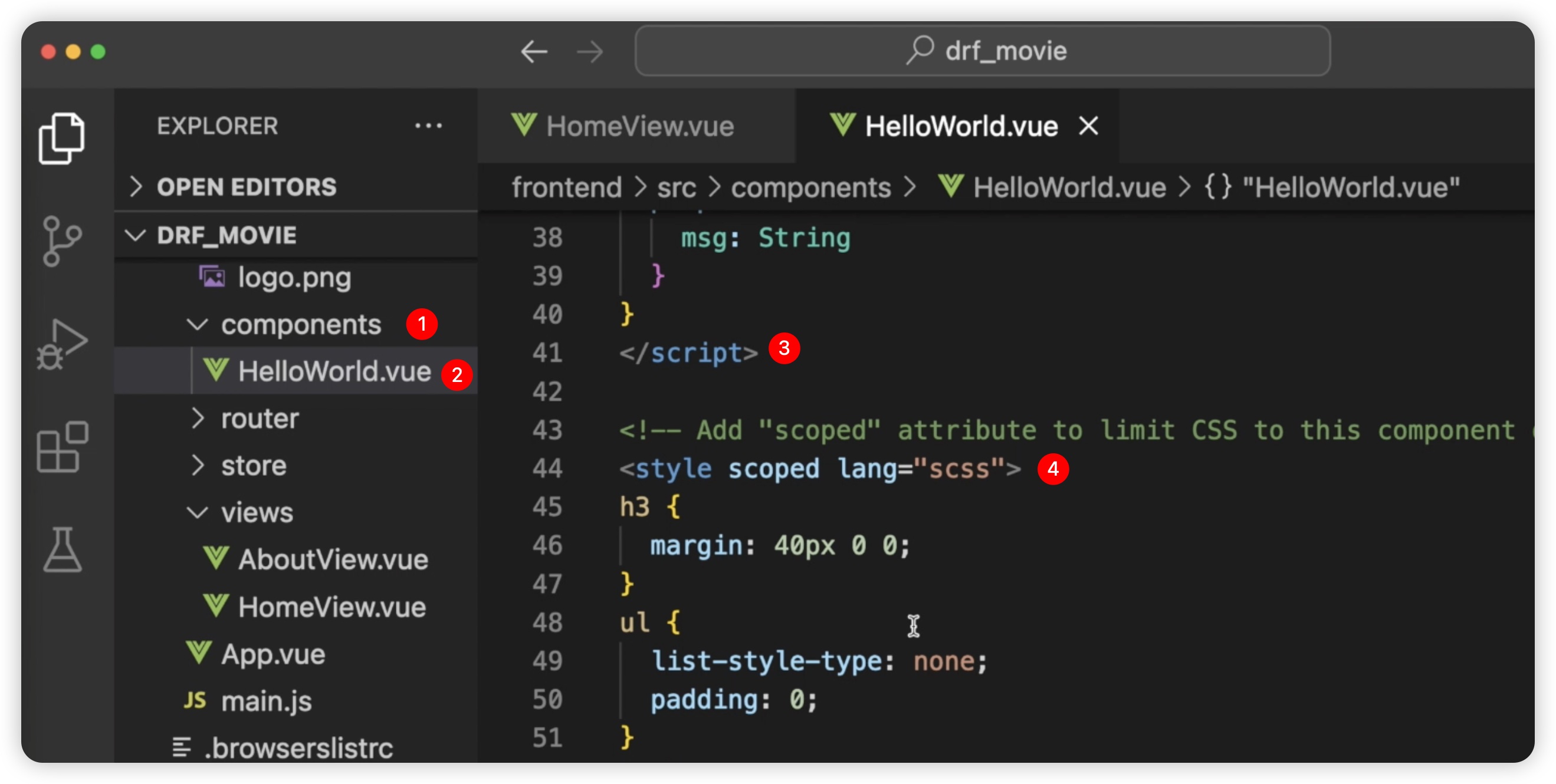
Task: Click the green macOS zoom window button
Action: (x=98, y=52)
